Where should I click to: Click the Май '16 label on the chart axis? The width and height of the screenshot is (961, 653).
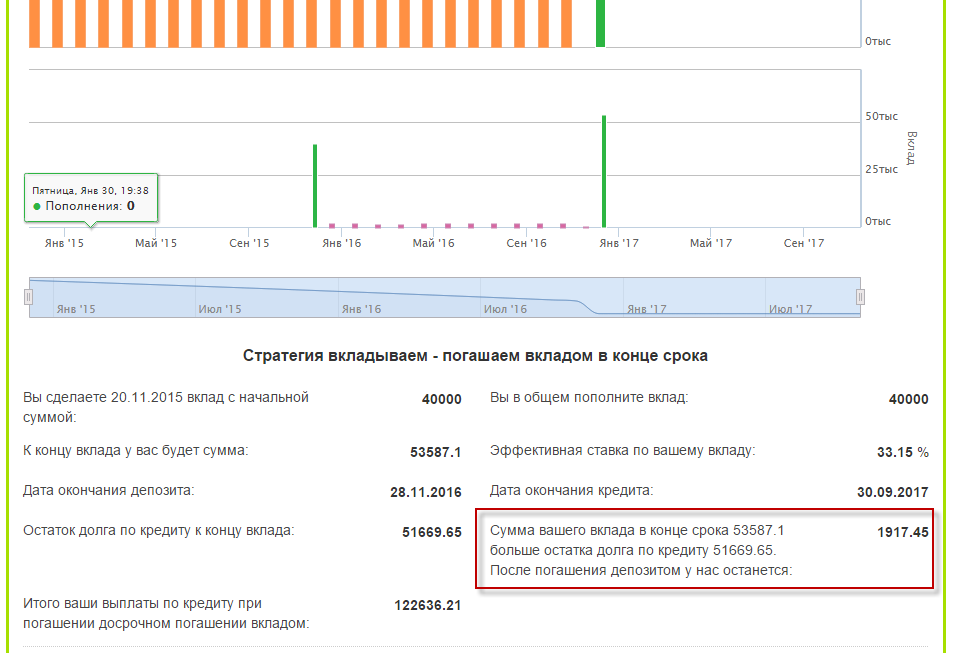pyautogui.click(x=433, y=243)
